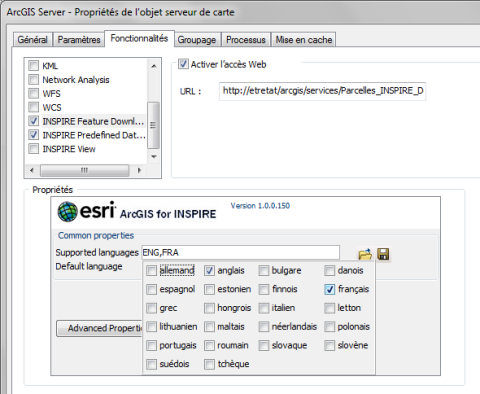
Task: Check roumain language box
Action: 209,345
